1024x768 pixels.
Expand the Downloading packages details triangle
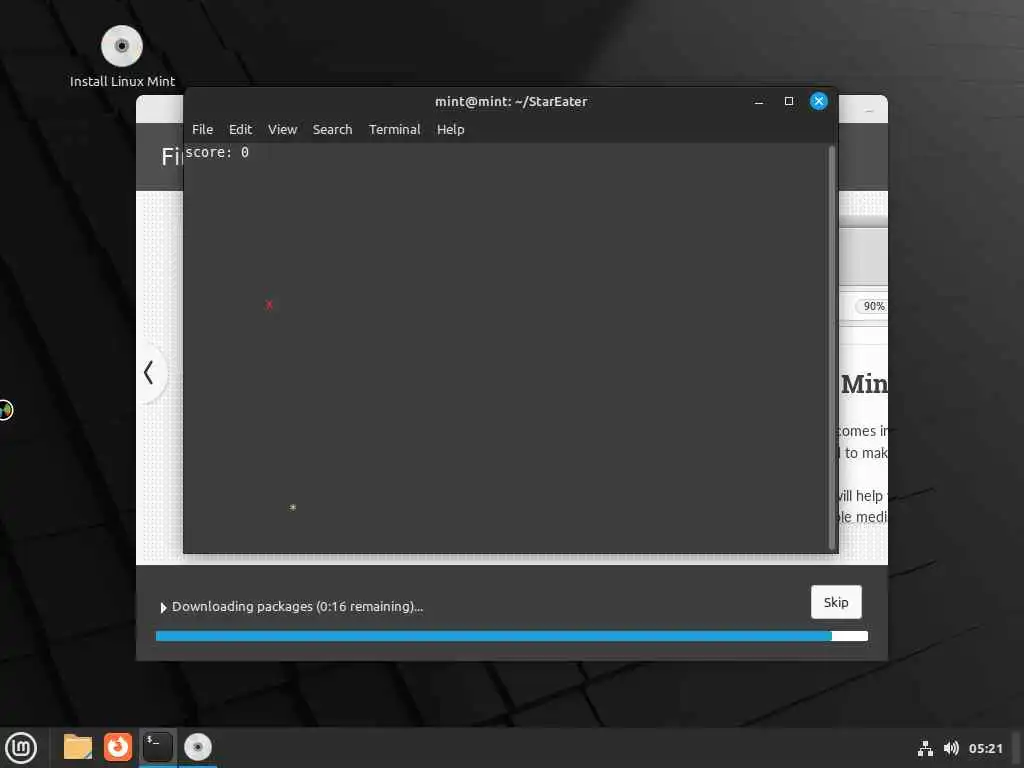pyautogui.click(x=163, y=607)
